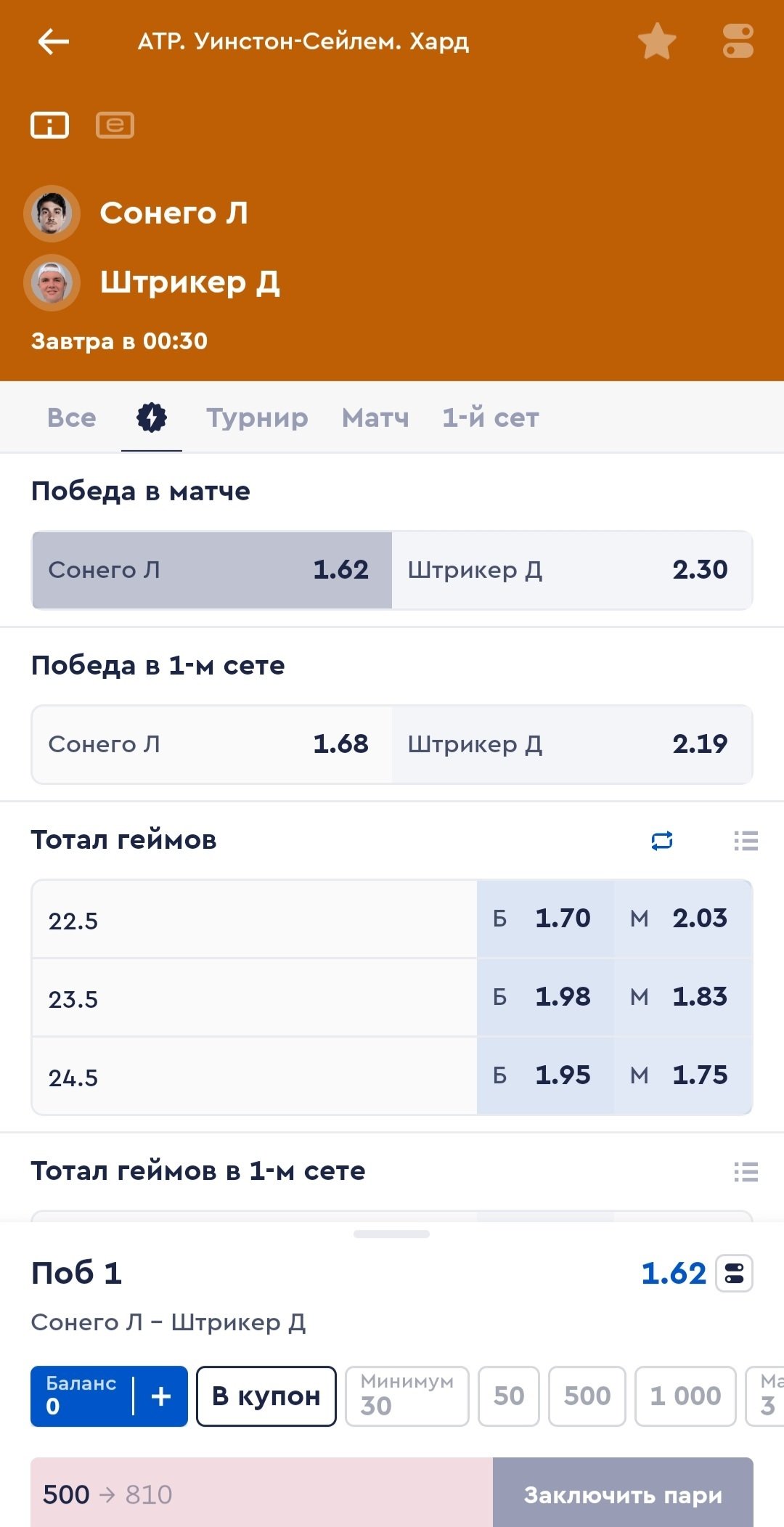Screen dimensions: 784x1527
Task: Open Сонего Л player avatar
Action: pos(52,213)
